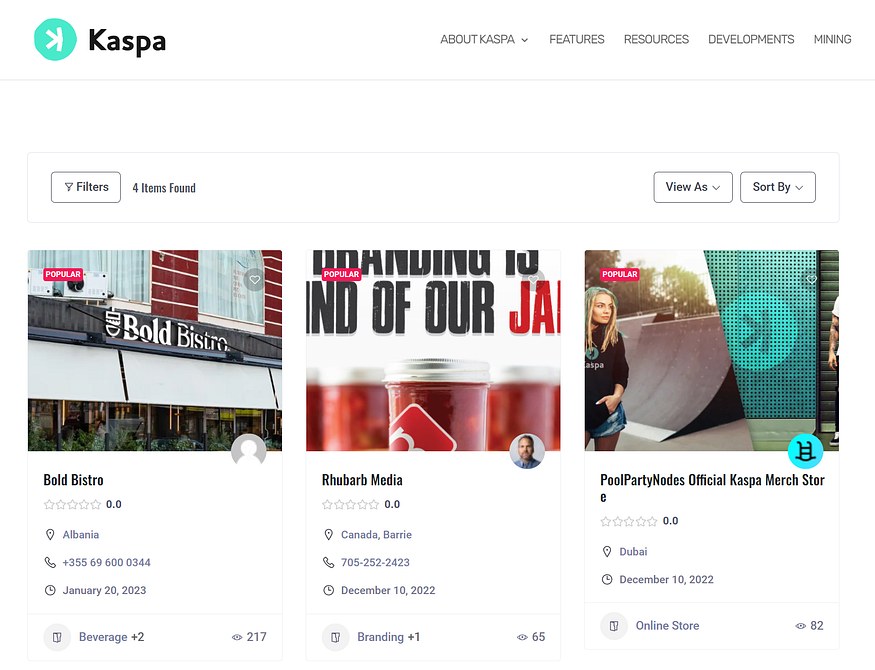Click PoolPartyNodes star rating
The width and height of the screenshot is (875, 670).
pyautogui.click(x=629, y=521)
